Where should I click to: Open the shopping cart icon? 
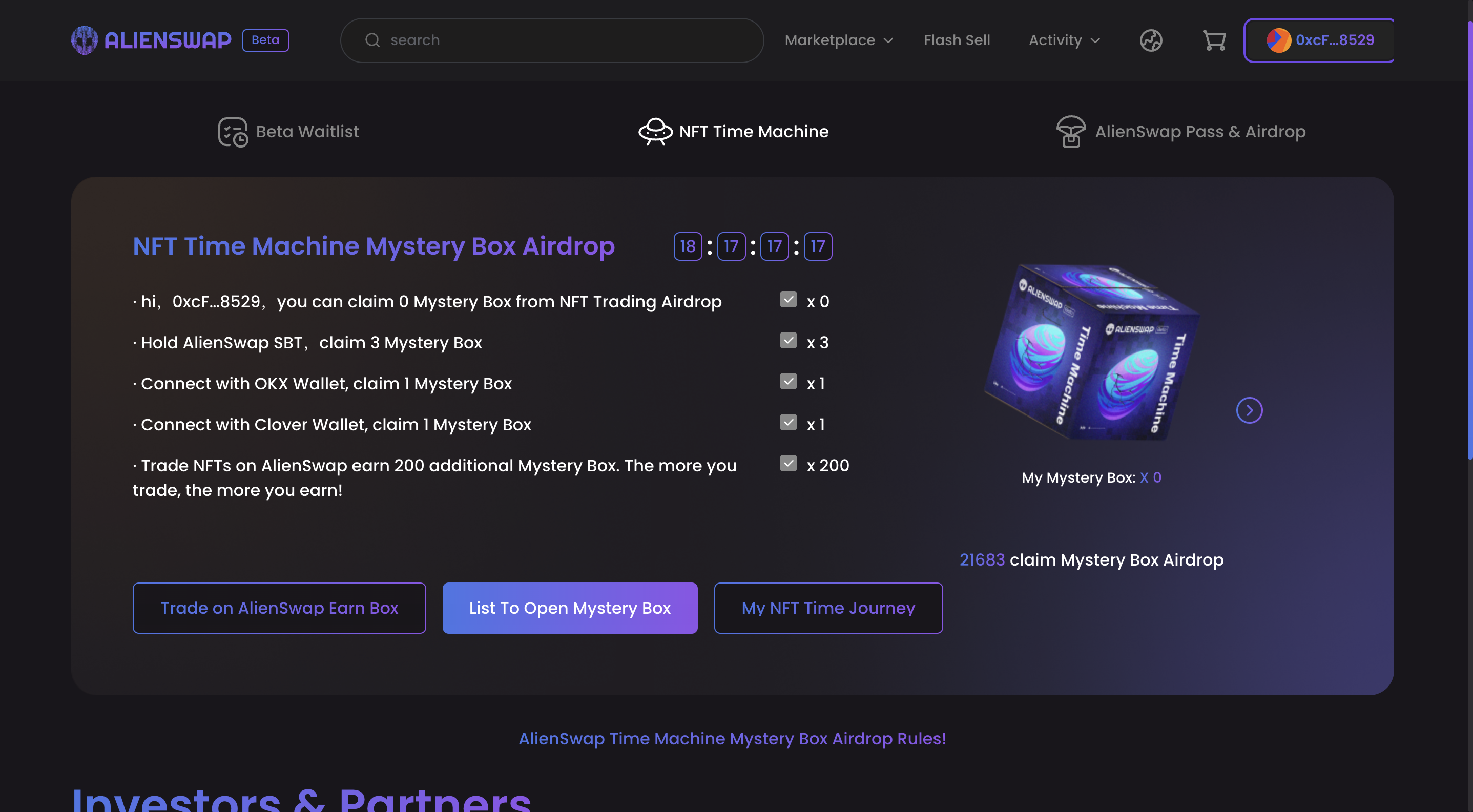point(1214,40)
